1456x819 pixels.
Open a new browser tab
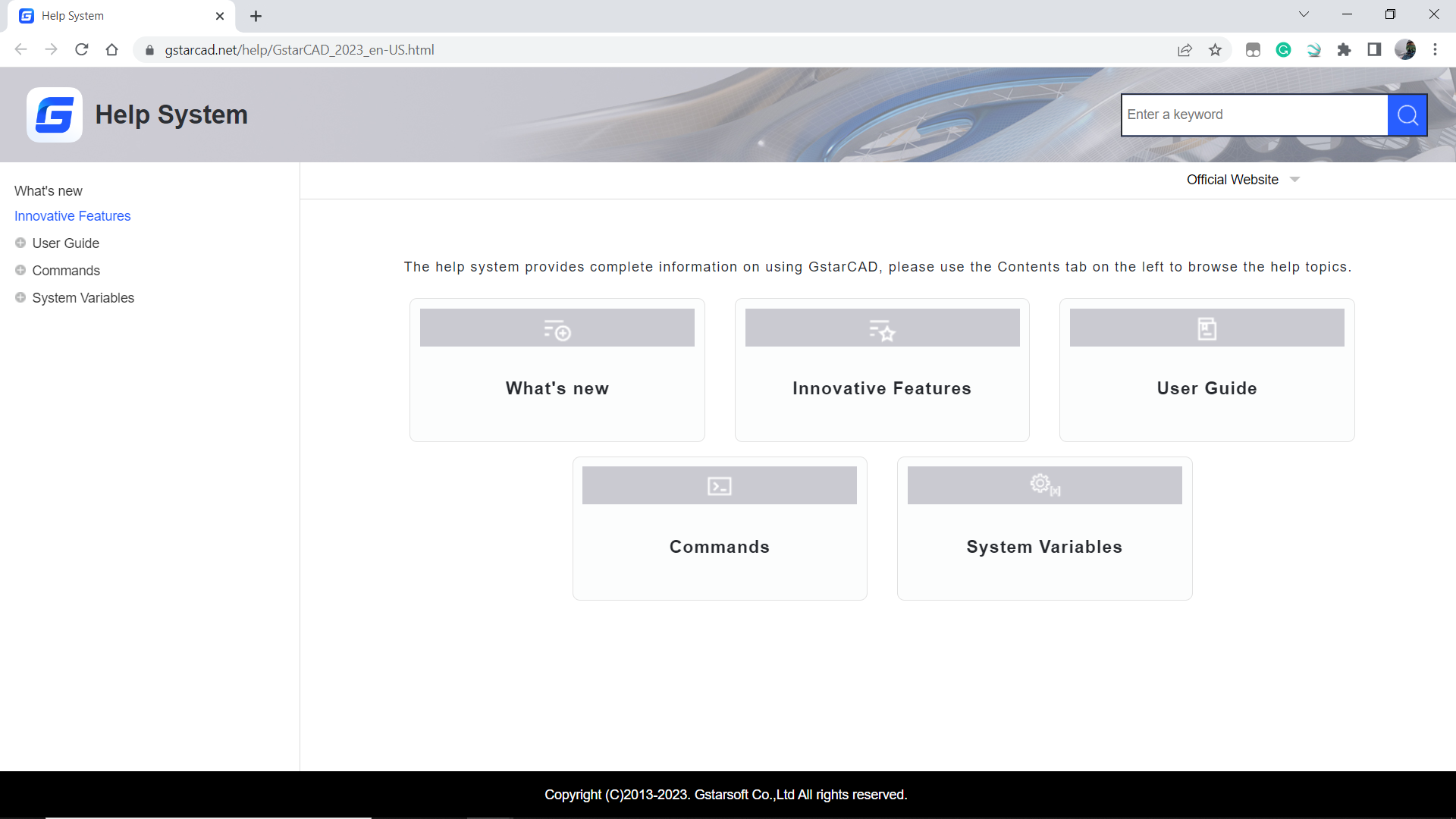click(x=256, y=16)
